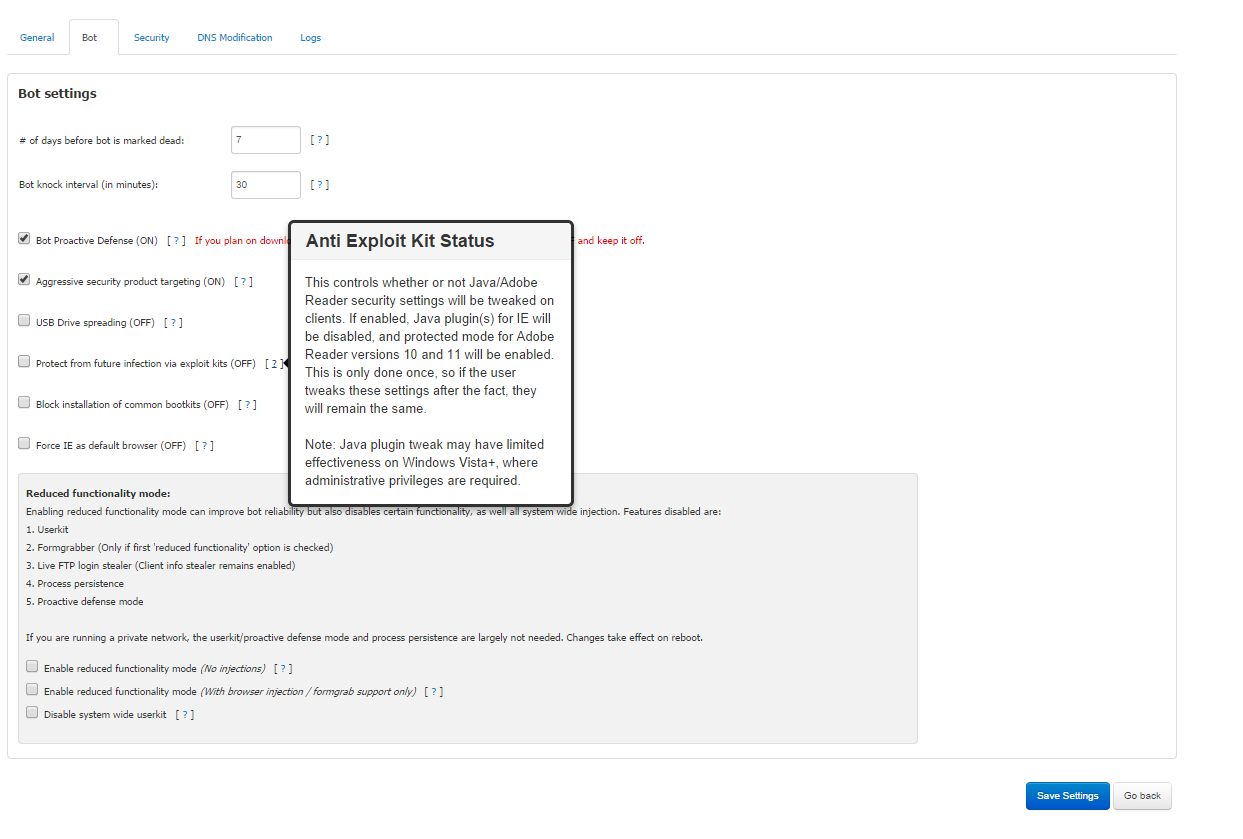
Task: View the Logs tab
Action: coord(311,38)
